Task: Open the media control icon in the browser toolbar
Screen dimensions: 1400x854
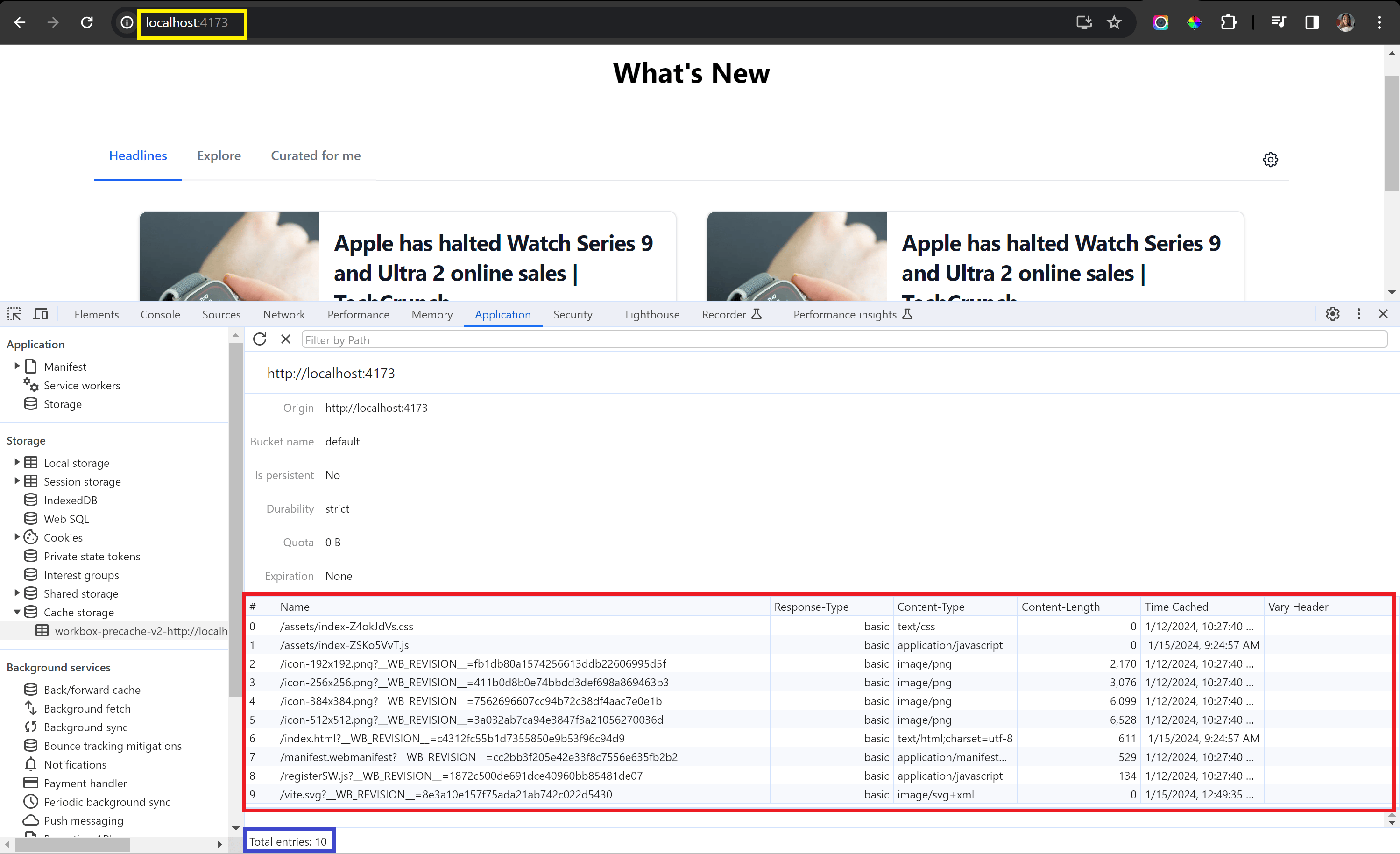Action: click(1279, 23)
